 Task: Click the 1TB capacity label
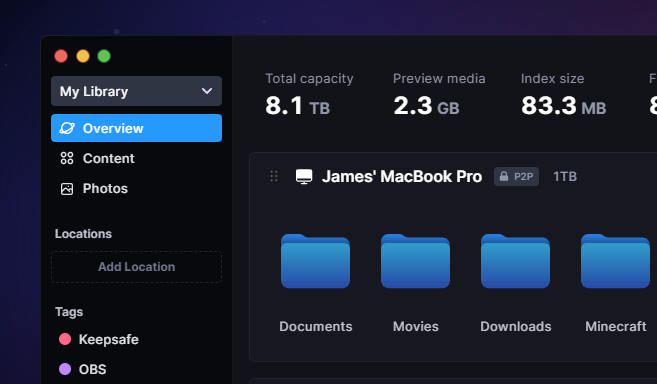(x=565, y=176)
